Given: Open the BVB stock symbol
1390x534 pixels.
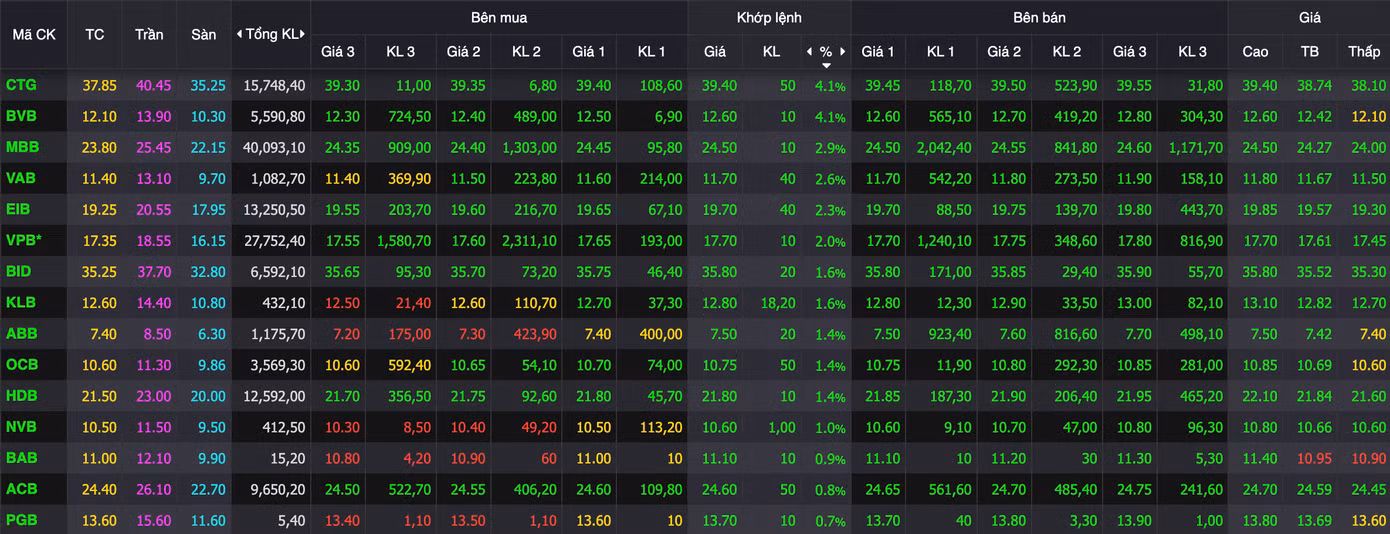Looking at the screenshot, I should pyautogui.click(x=21, y=116).
